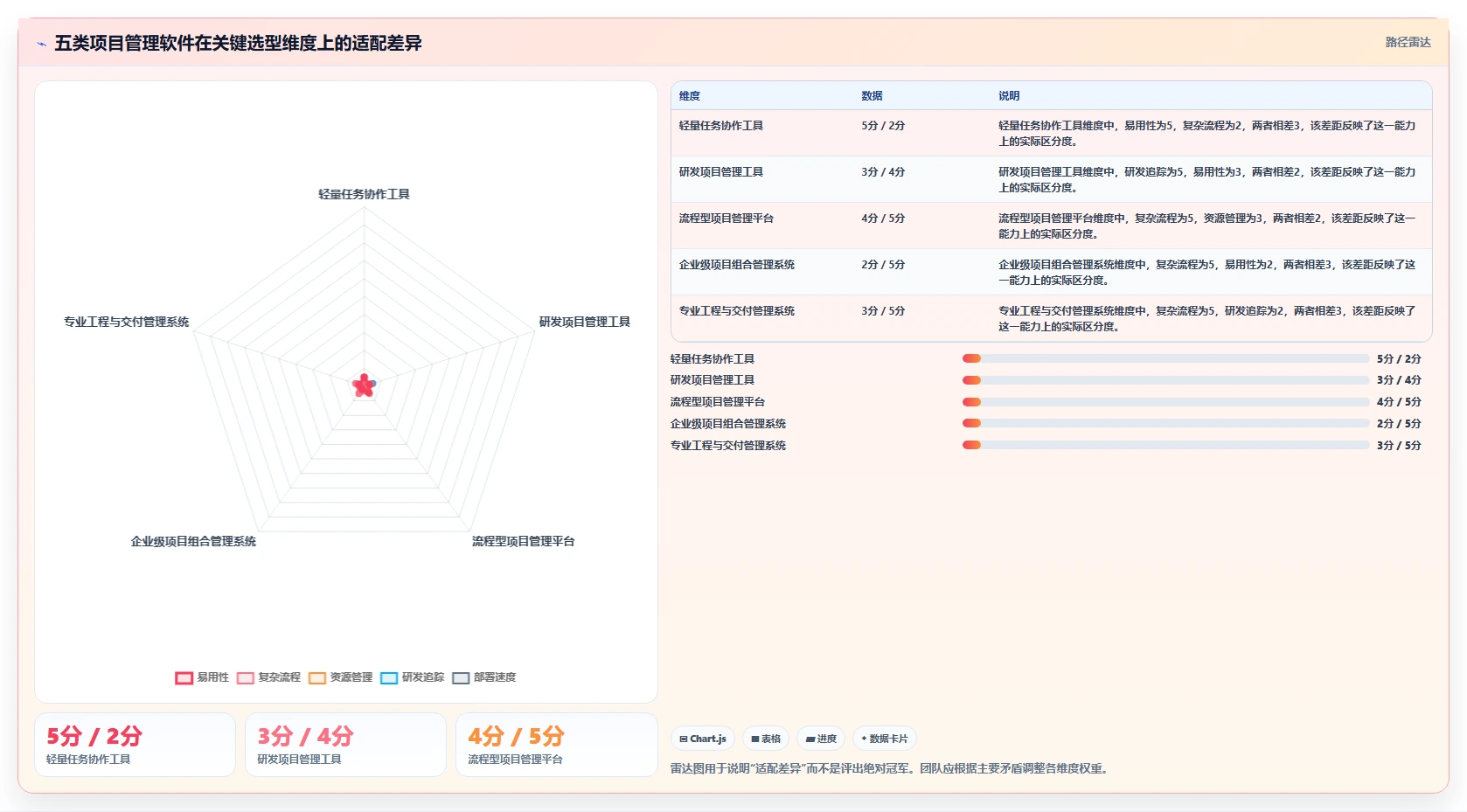Select the 专业工程与交付管理系统 table row name
The image size is (1467, 812).
(737, 311)
